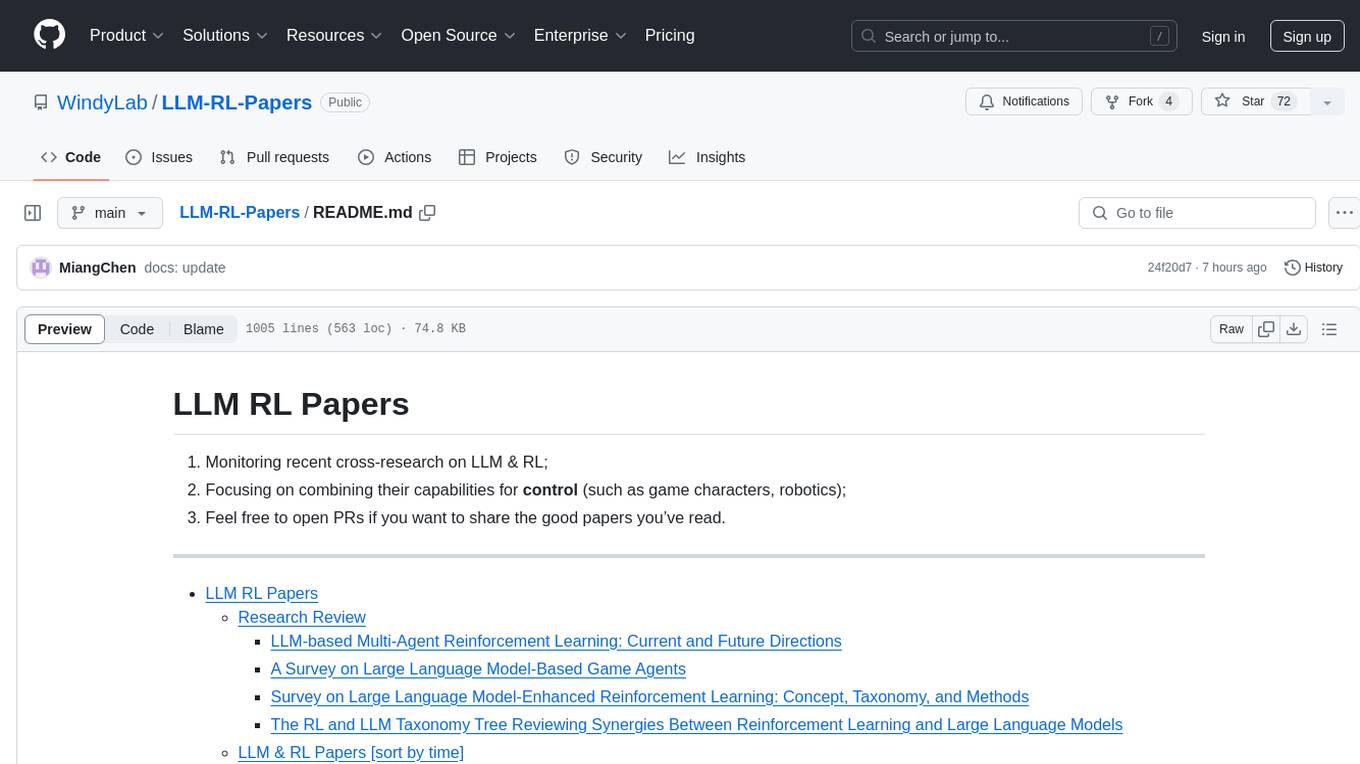Switch to the Code tab
The image size is (1360, 764).
(x=71, y=157)
